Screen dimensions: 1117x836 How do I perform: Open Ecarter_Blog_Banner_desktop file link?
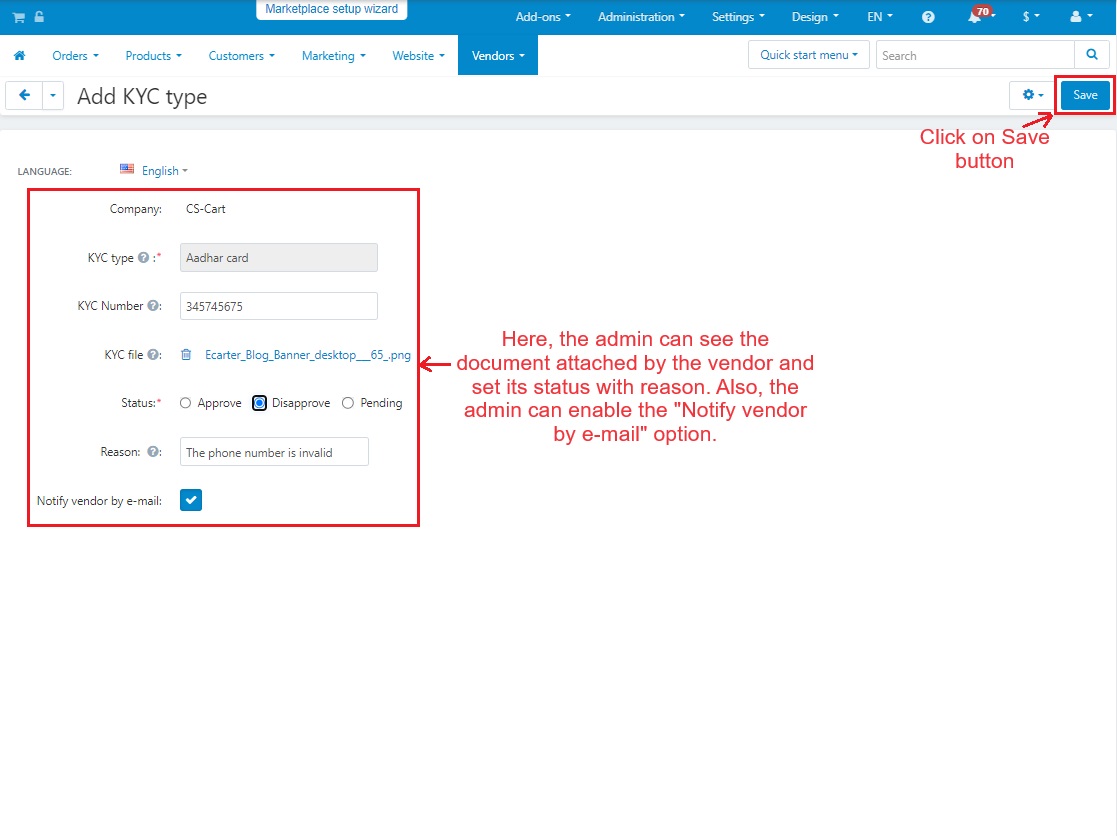coord(308,355)
